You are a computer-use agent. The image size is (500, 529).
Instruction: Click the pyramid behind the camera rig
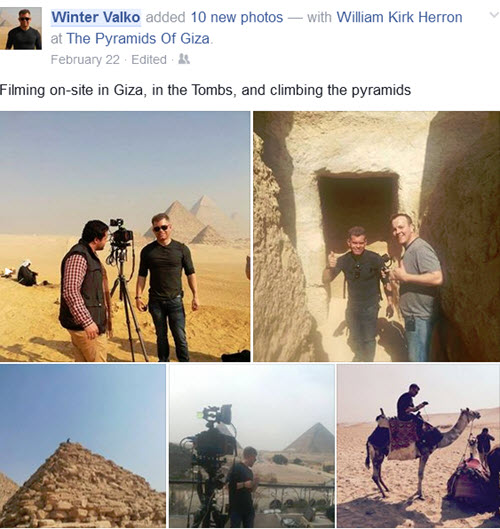(x=309, y=438)
